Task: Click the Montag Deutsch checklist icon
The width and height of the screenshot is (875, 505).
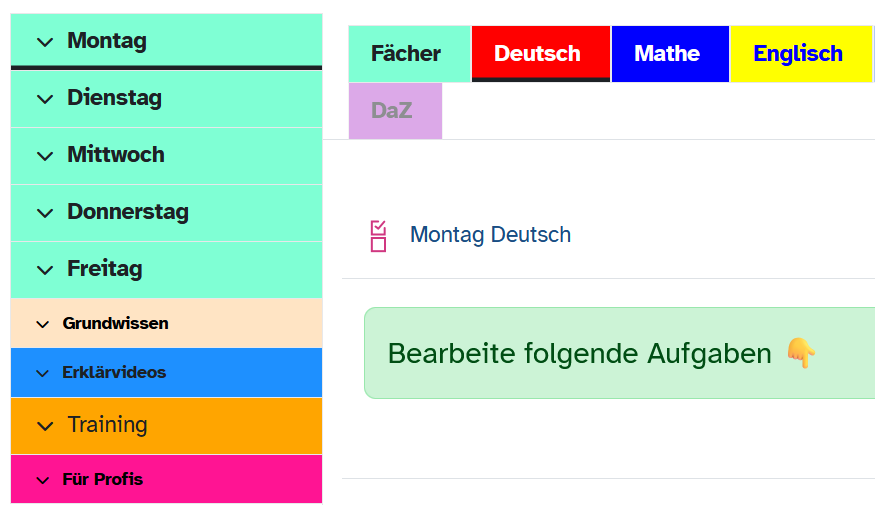Action: (378, 236)
